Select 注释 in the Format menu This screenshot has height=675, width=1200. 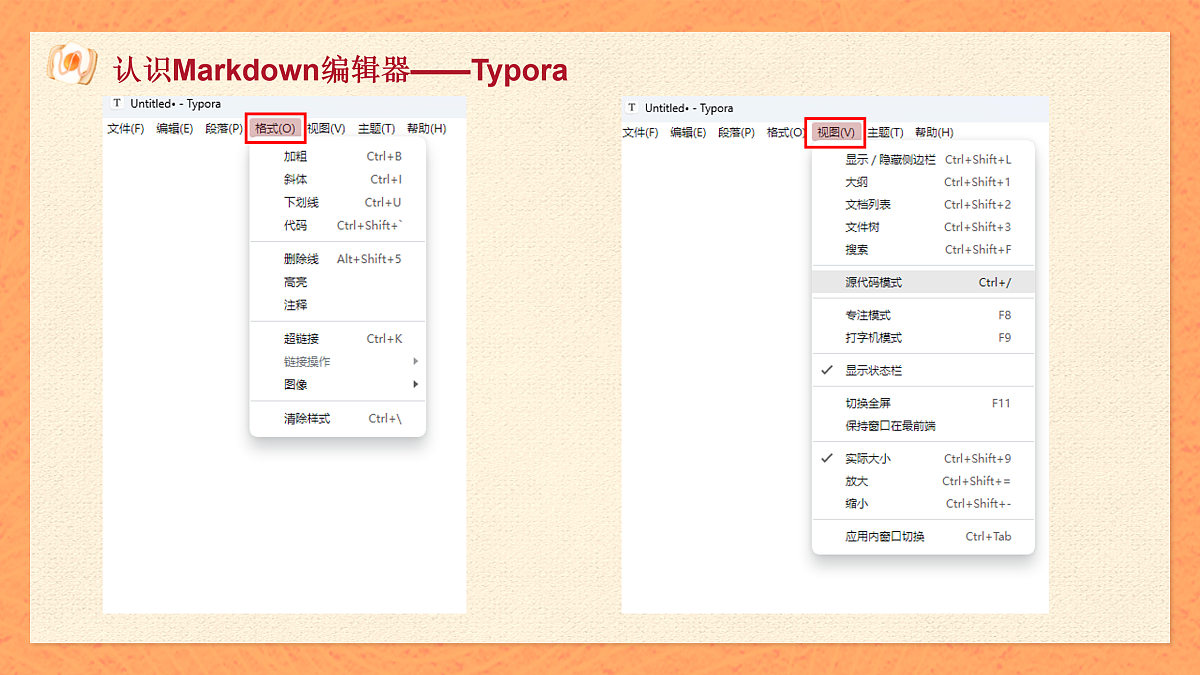pos(338,305)
